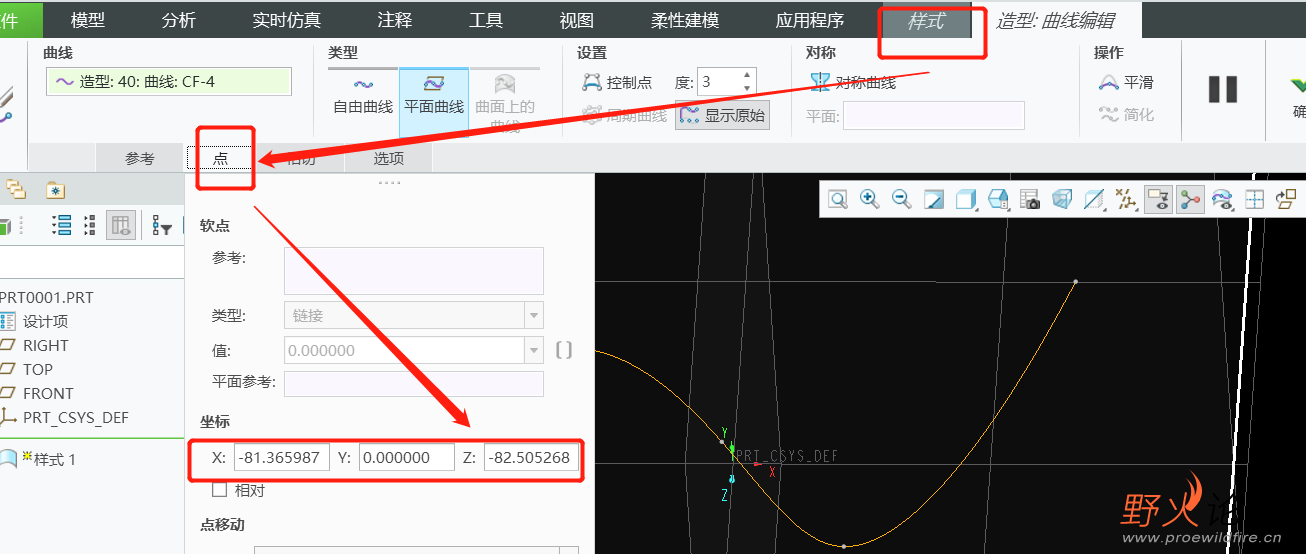1306x554 pixels.
Task: Switch to the 分析 ribbon tab
Action: (x=178, y=20)
